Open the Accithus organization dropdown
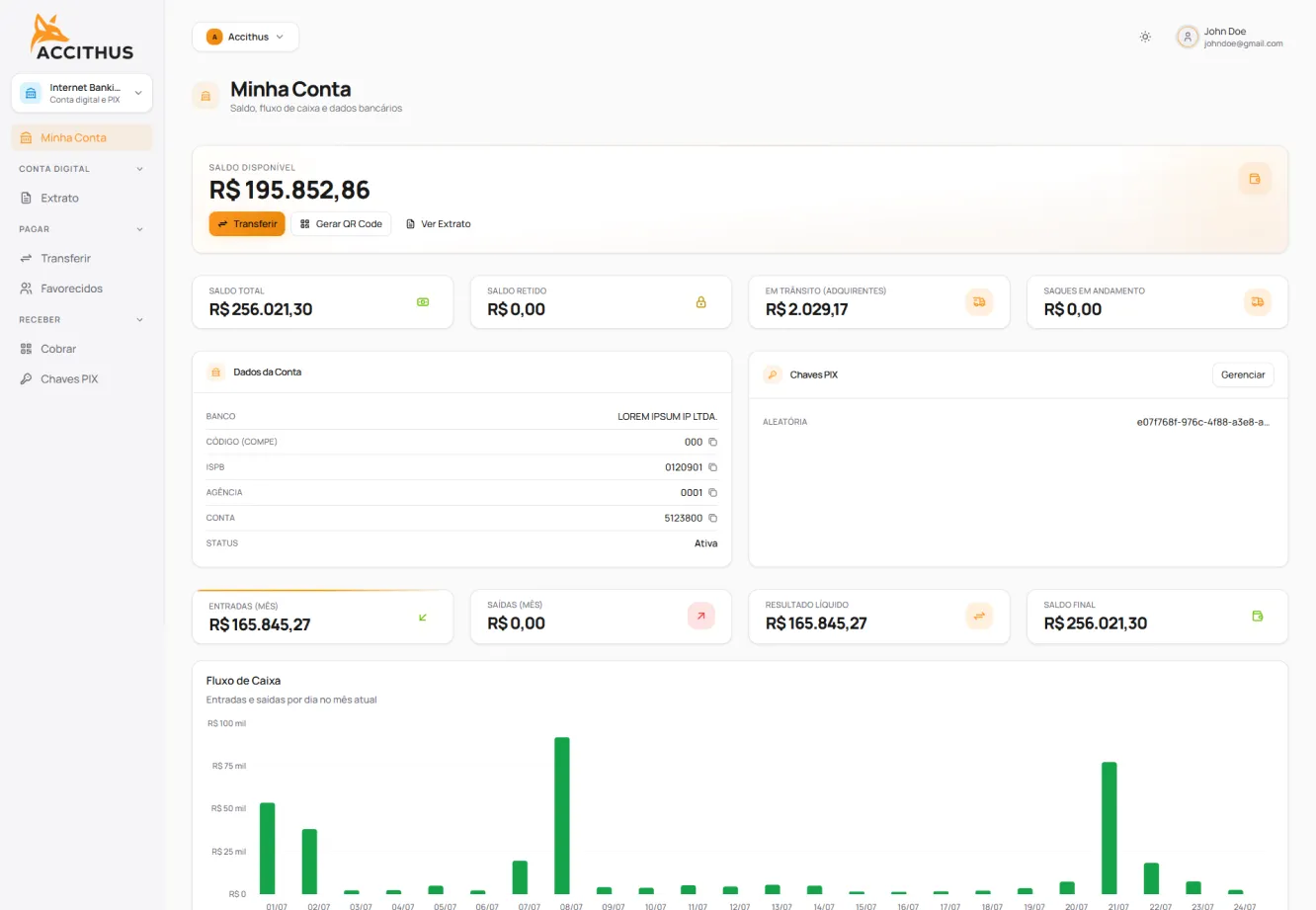The height and width of the screenshot is (910, 1316). [x=245, y=37]
